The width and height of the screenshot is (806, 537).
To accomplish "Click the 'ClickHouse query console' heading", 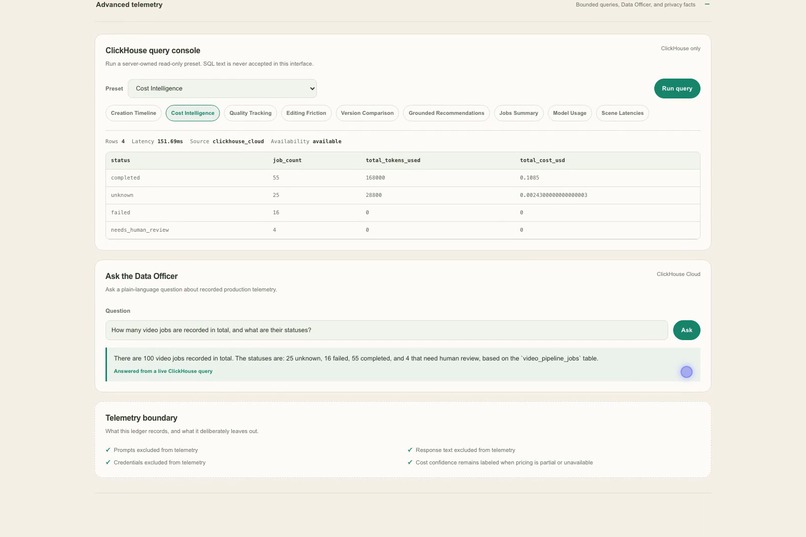I will click(153, 50).
